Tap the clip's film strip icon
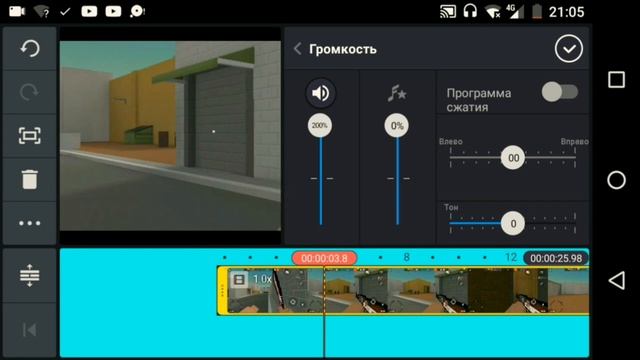The width and height of the screenshot is (640, 360). coord(239,280)
